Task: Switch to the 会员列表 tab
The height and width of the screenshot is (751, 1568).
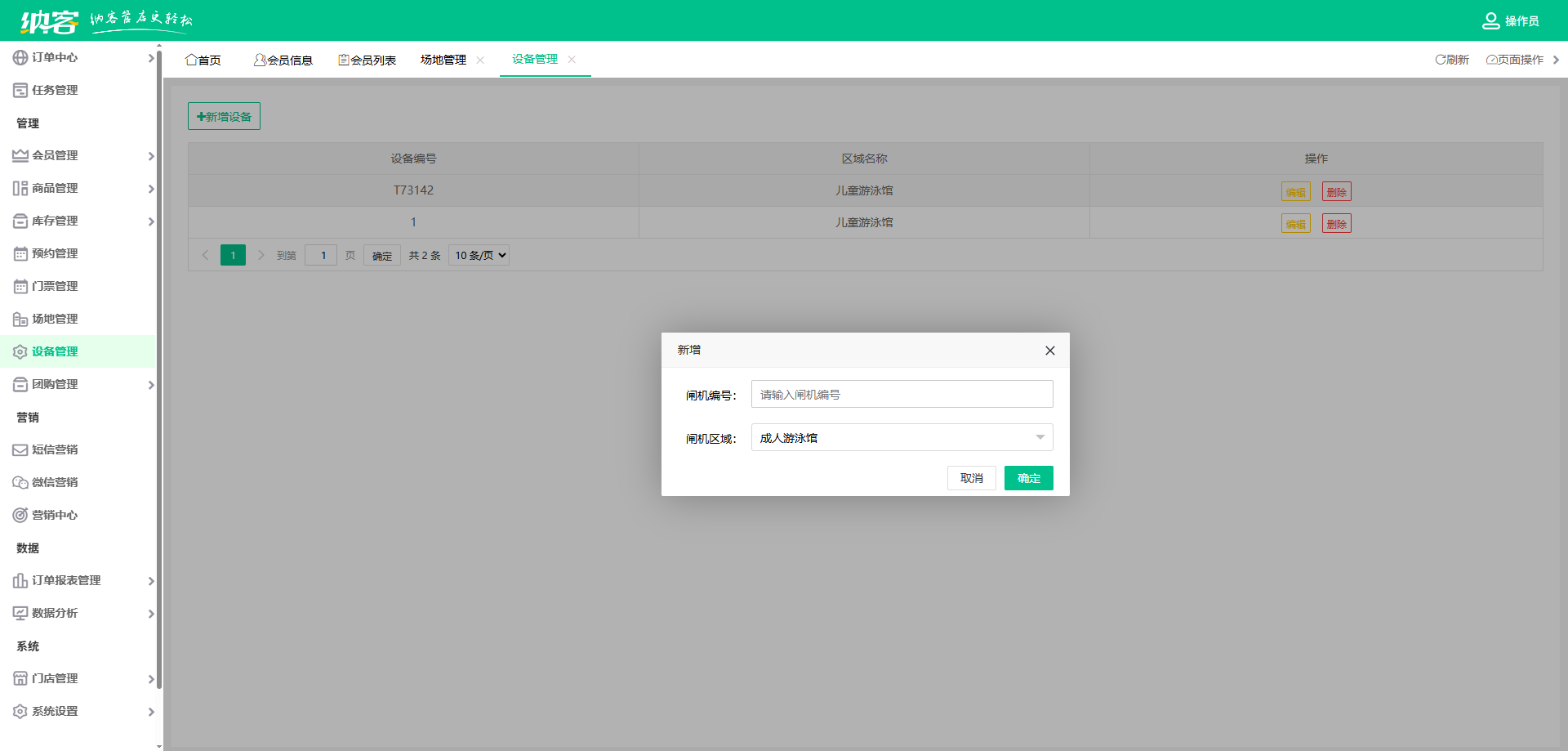Action: pos(367,60)
